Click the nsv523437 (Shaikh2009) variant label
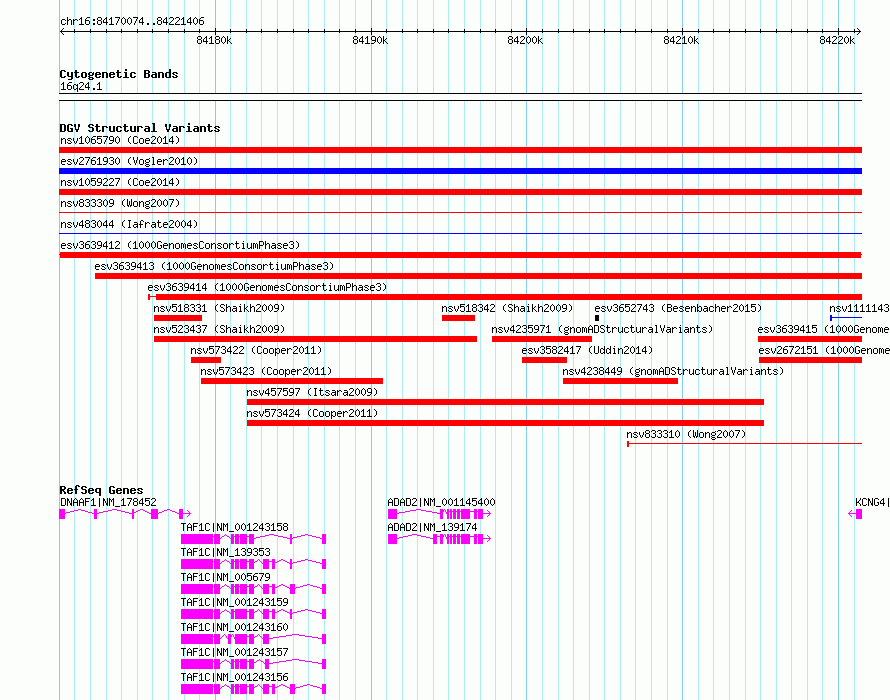 219,329
